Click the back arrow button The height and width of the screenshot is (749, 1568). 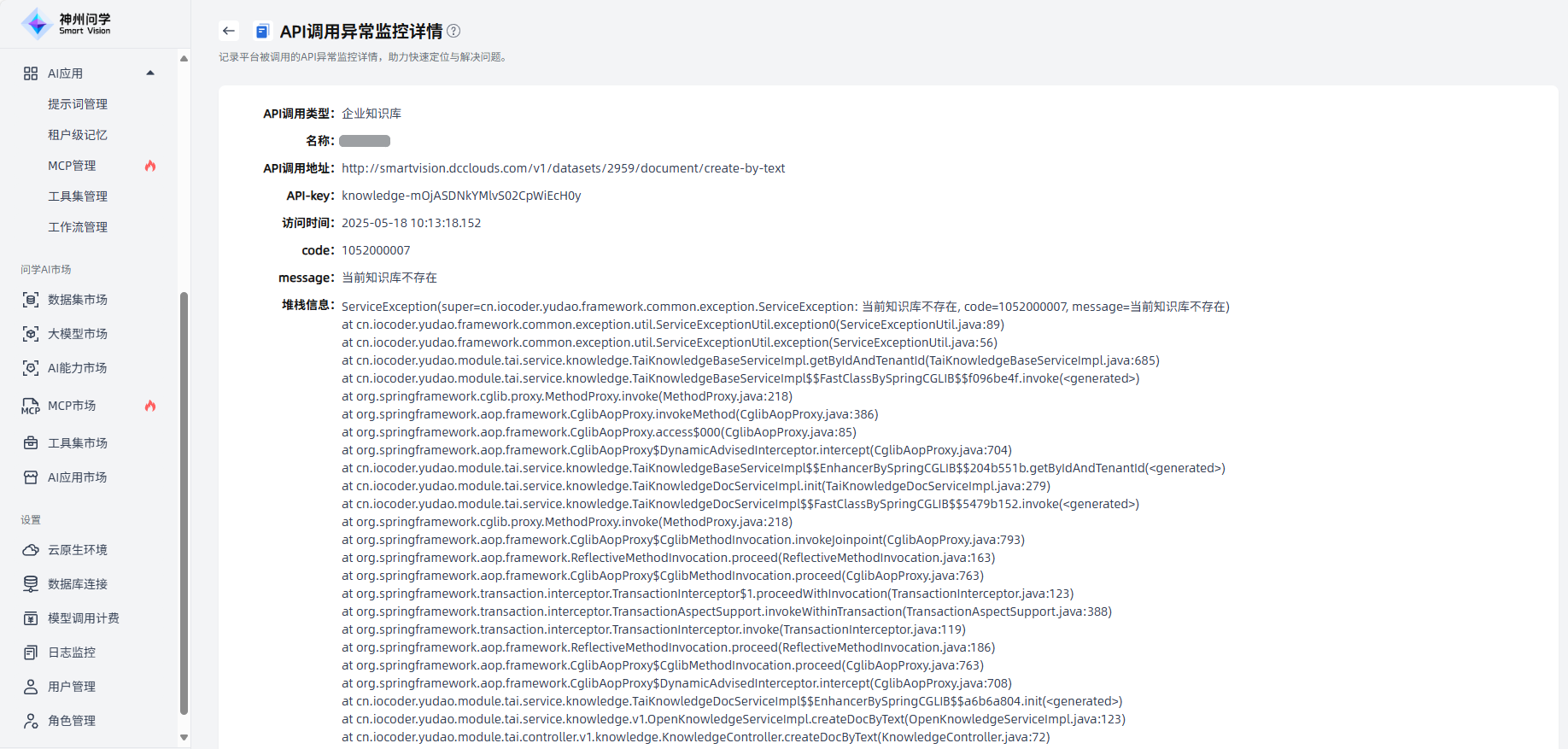coord(228,32)
